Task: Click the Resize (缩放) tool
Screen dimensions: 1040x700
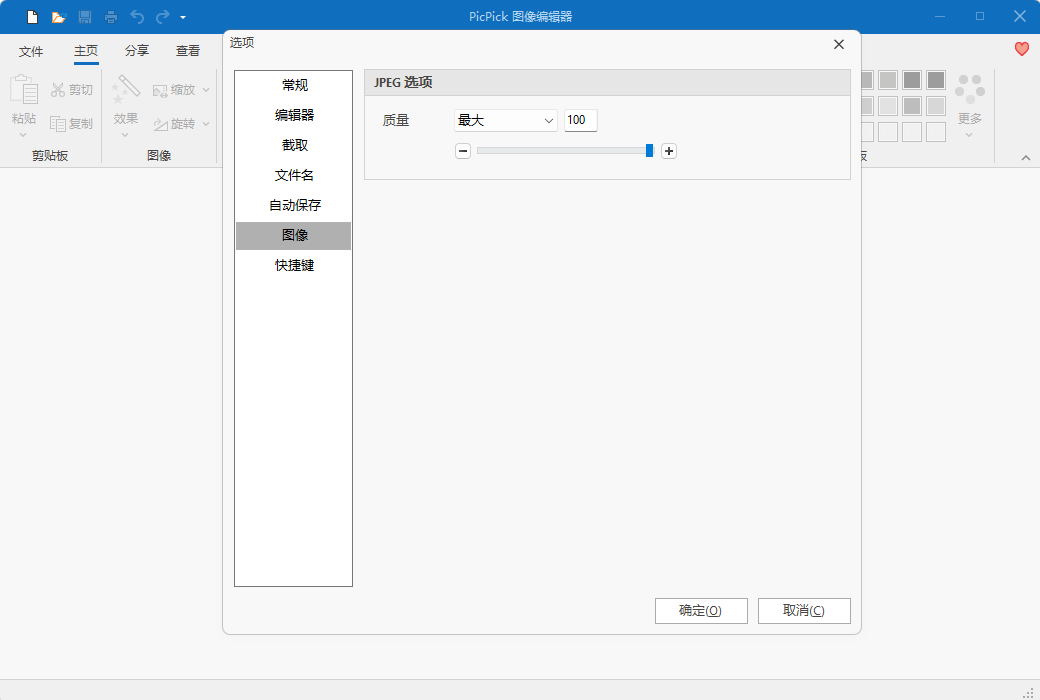Action: (174, 90)
